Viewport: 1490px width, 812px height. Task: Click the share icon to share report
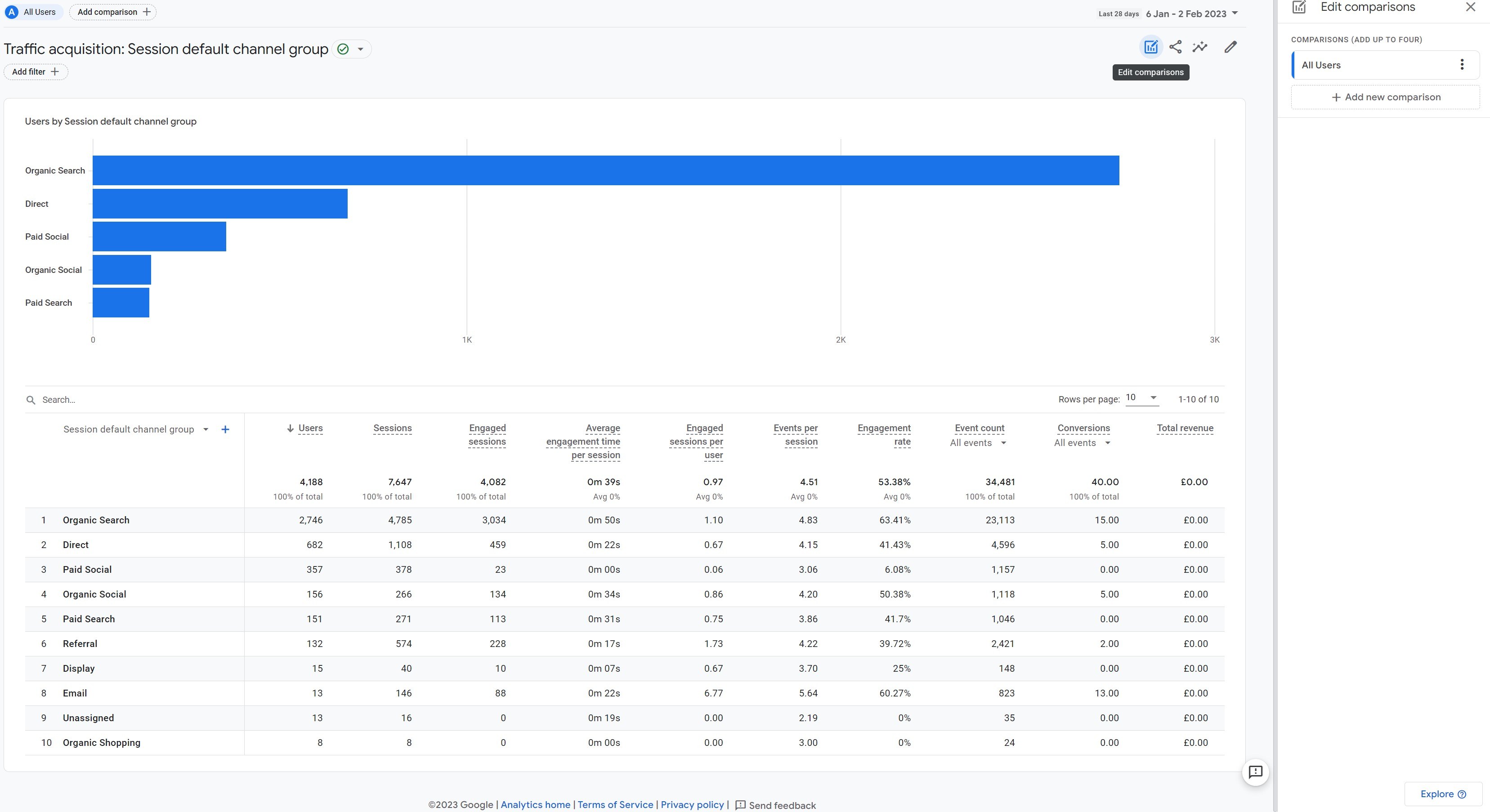[x=1175, y=47]
